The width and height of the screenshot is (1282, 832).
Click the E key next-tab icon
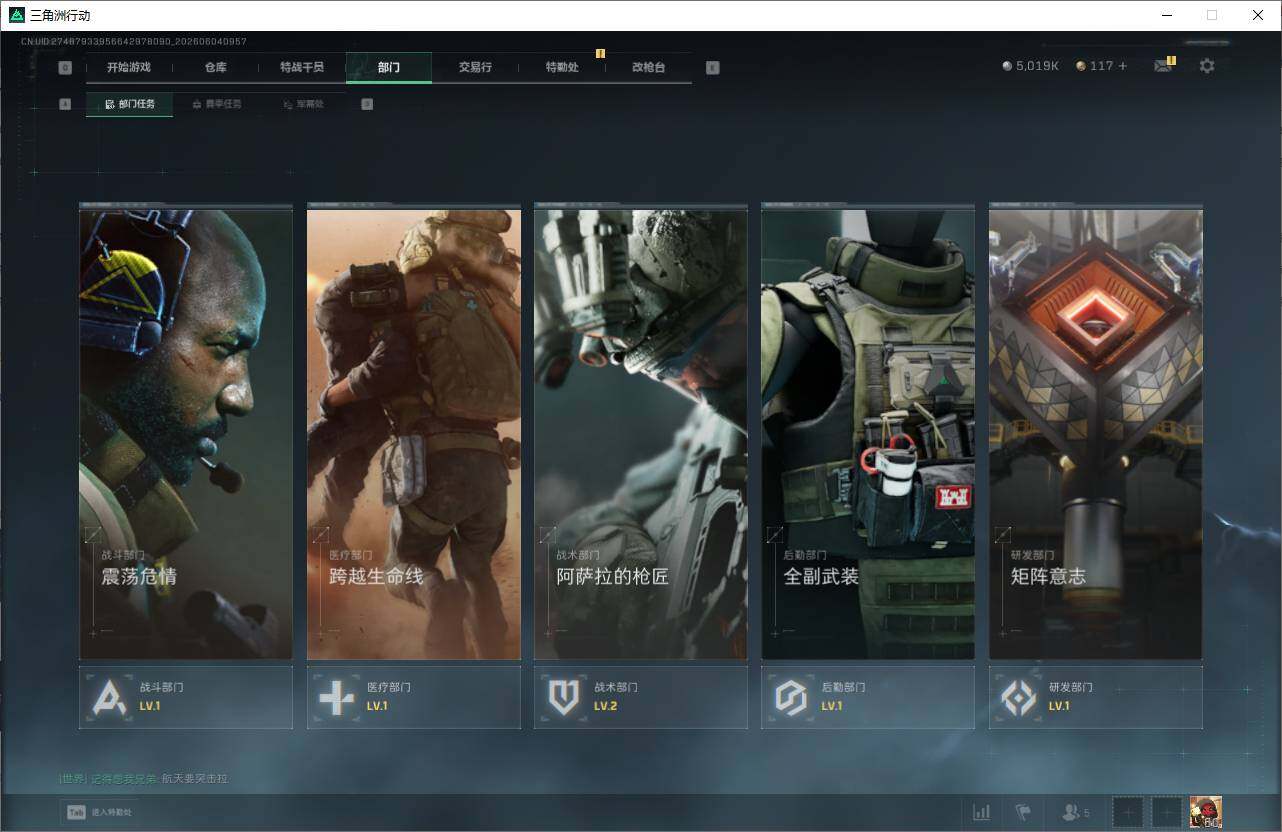pos(712,68)
